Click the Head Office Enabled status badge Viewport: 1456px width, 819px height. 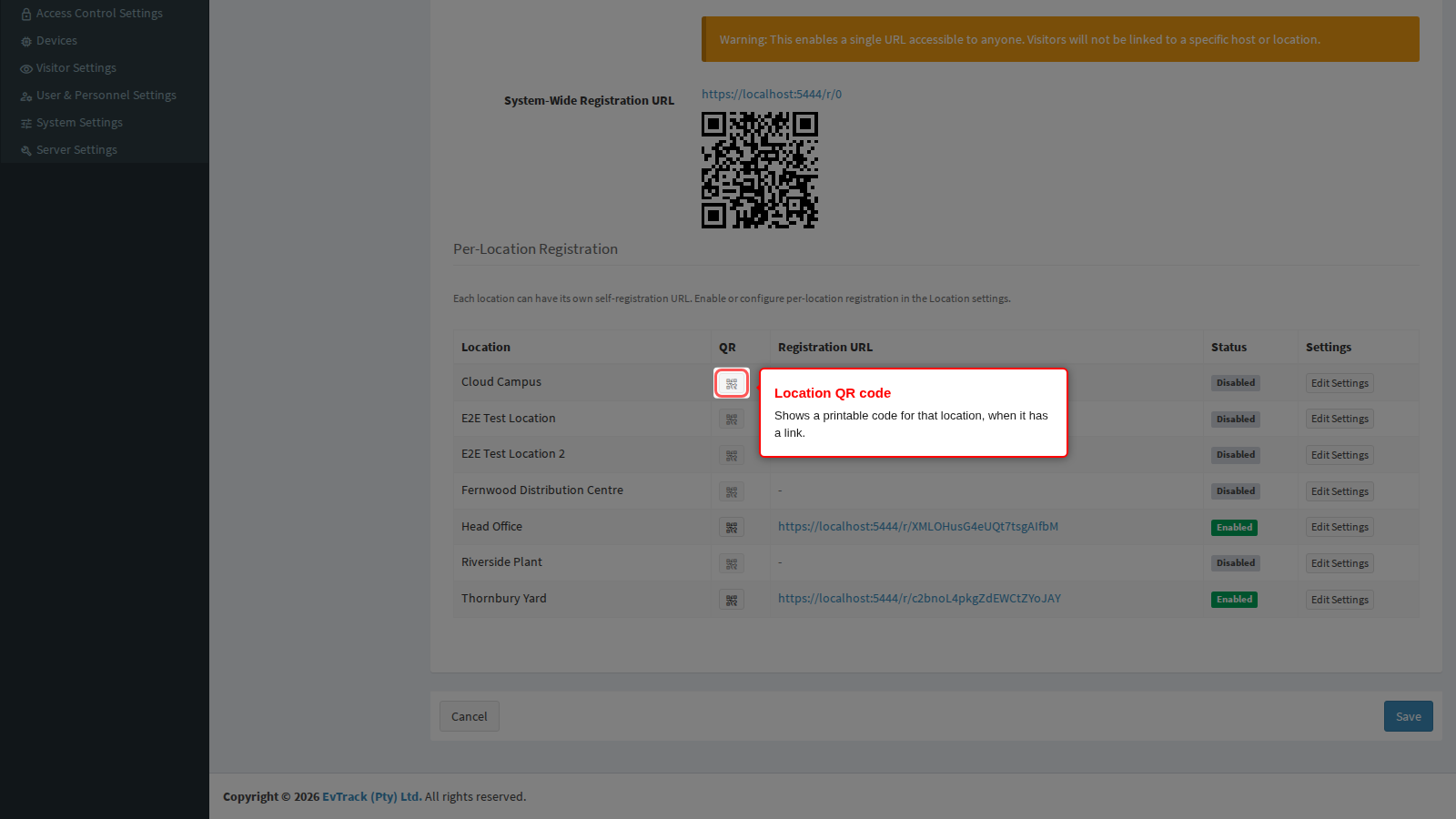coord(1234,528)
